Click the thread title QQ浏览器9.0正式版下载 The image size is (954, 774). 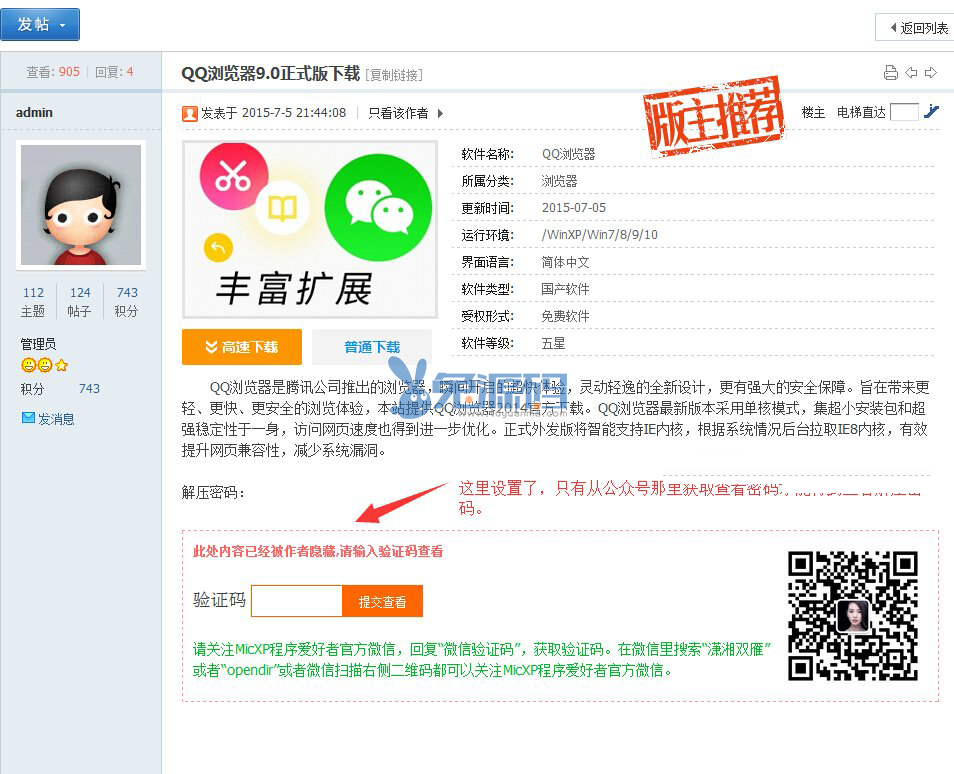click(271, 74)
